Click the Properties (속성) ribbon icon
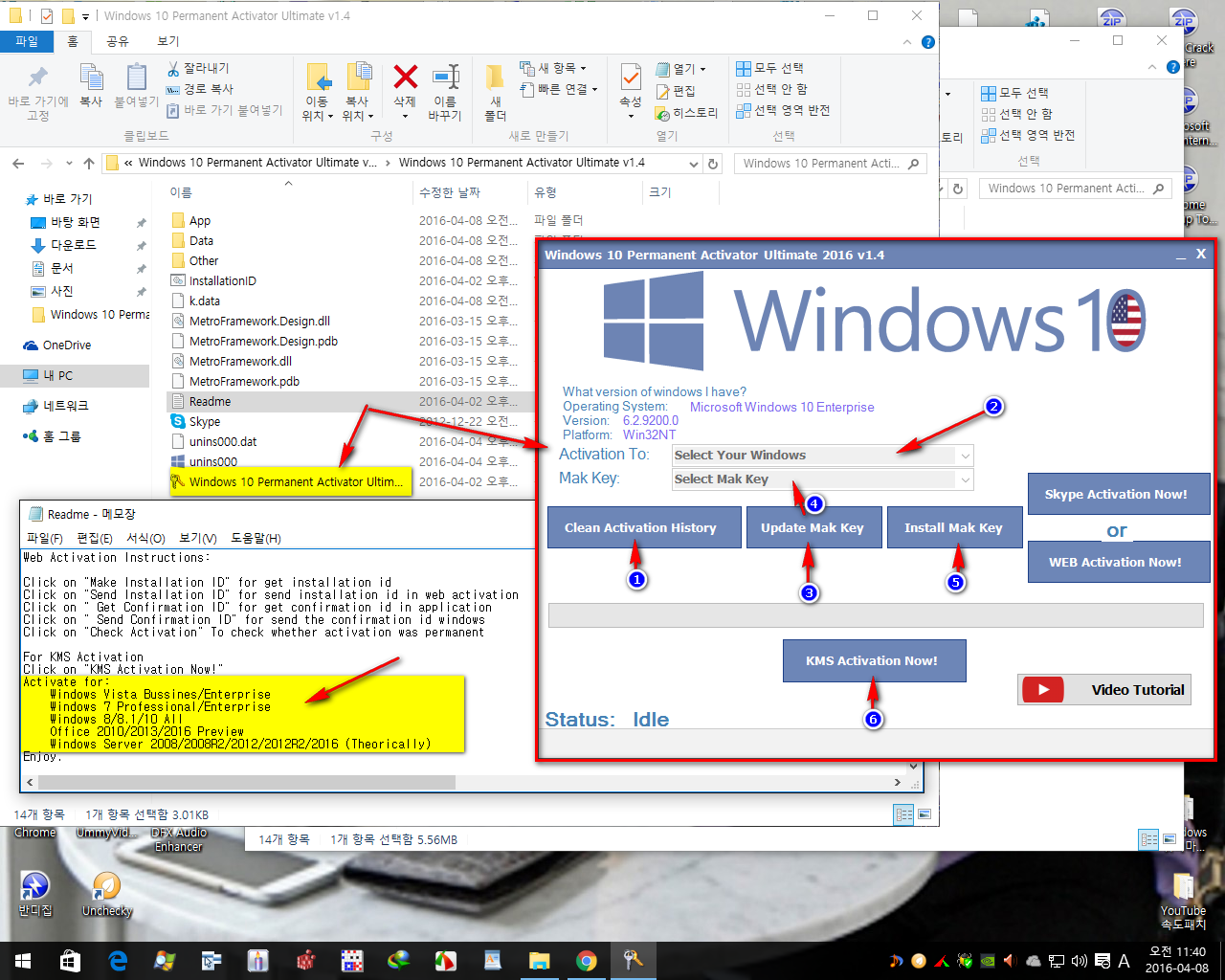 pos(631,86)
